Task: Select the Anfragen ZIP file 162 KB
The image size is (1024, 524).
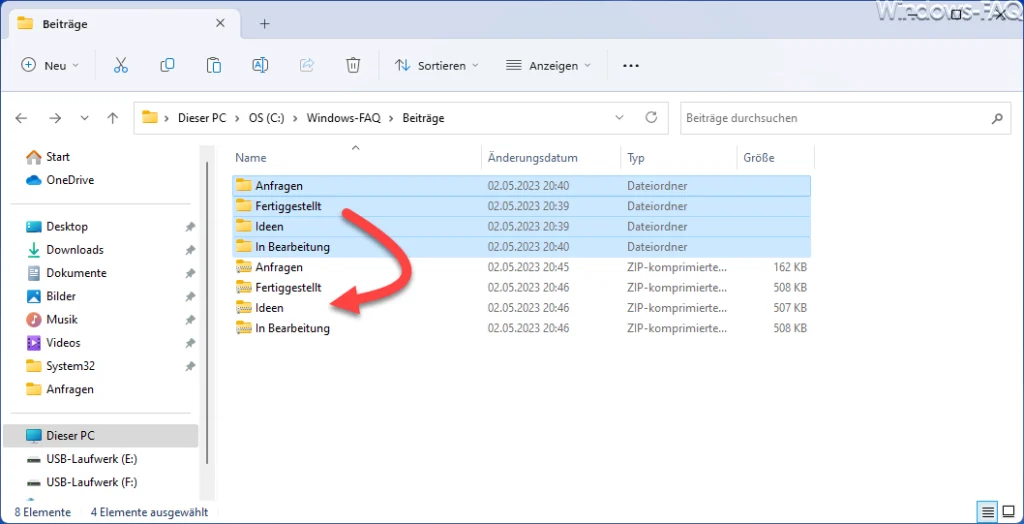Action: click(521, 267)
